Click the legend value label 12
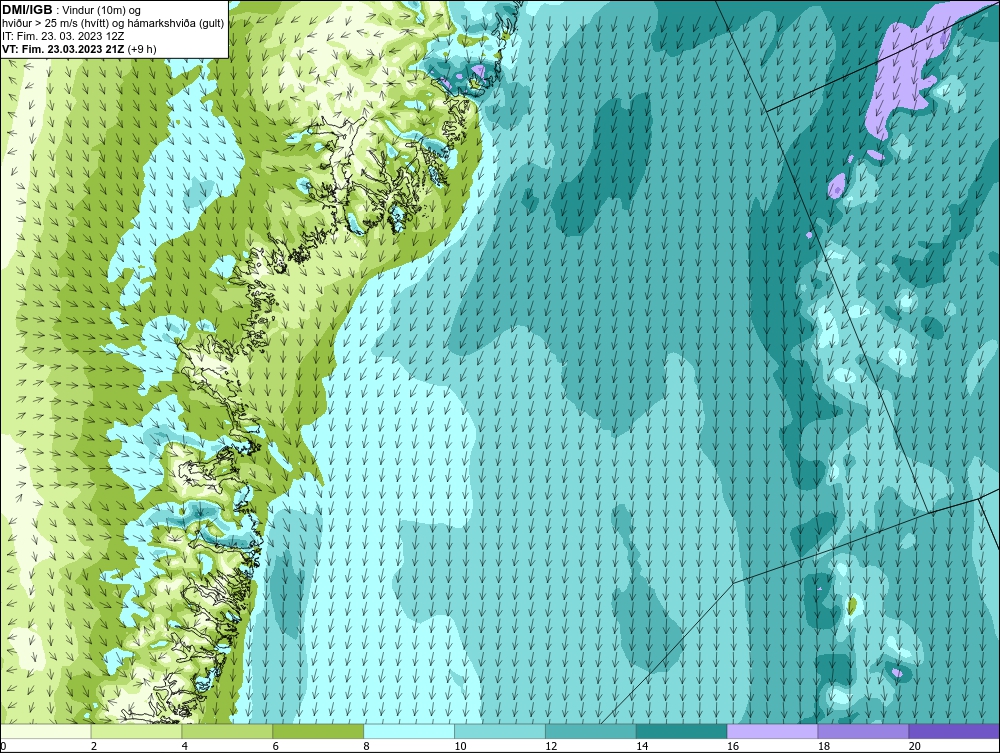Screen dimensions: 1000x753 pos(551,746)
